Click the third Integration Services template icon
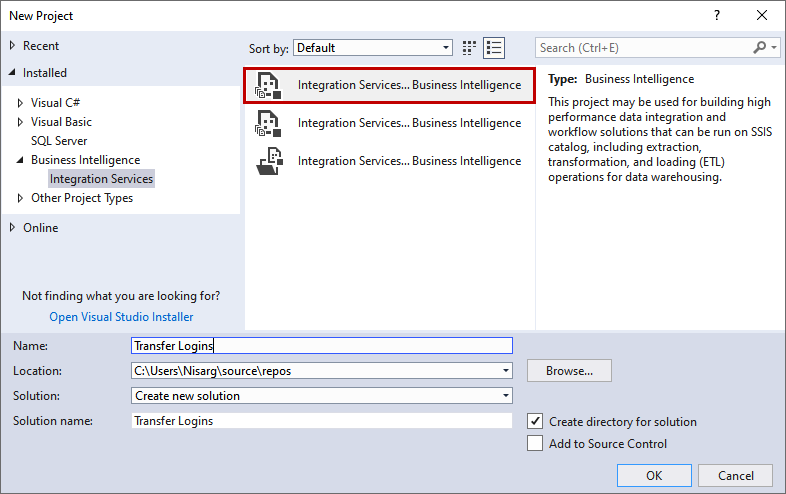Screen dimensions: 786x494 (x=268, y=161)
